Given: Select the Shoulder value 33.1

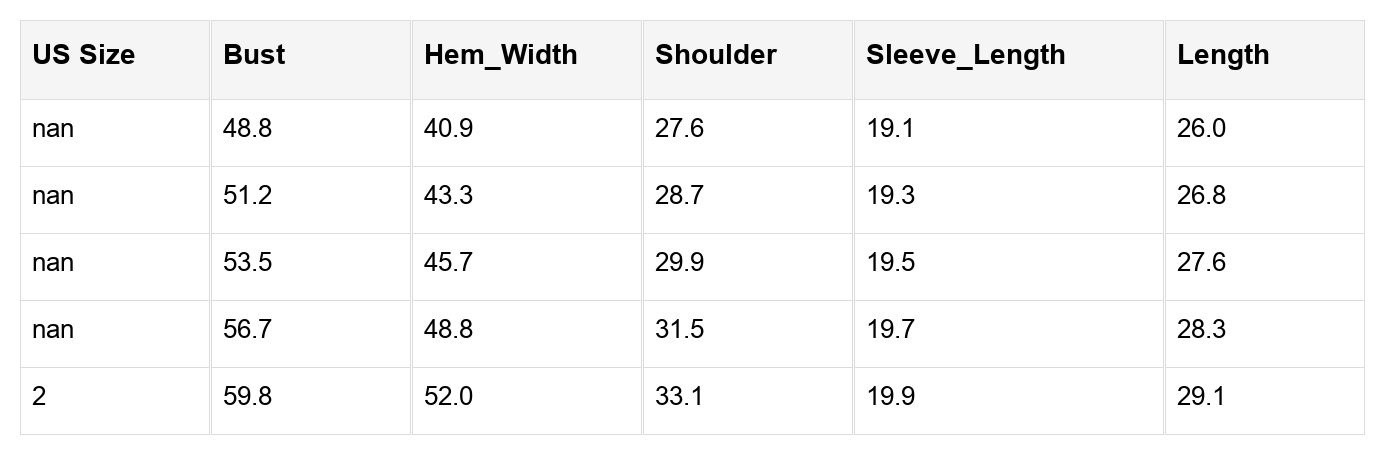Looking at the screenshot, I should pos(679,397).
